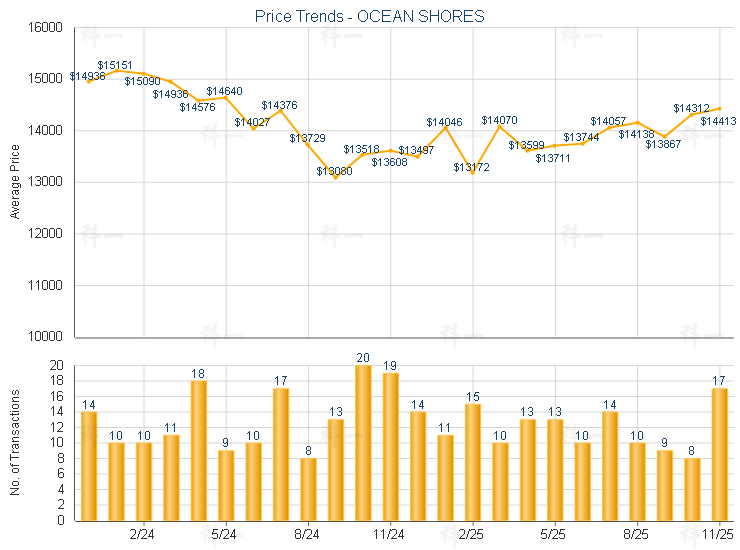This screenshot has height=550, width=740.
Task: Select the bar showing 19 transactions
Action: (391, 447)
